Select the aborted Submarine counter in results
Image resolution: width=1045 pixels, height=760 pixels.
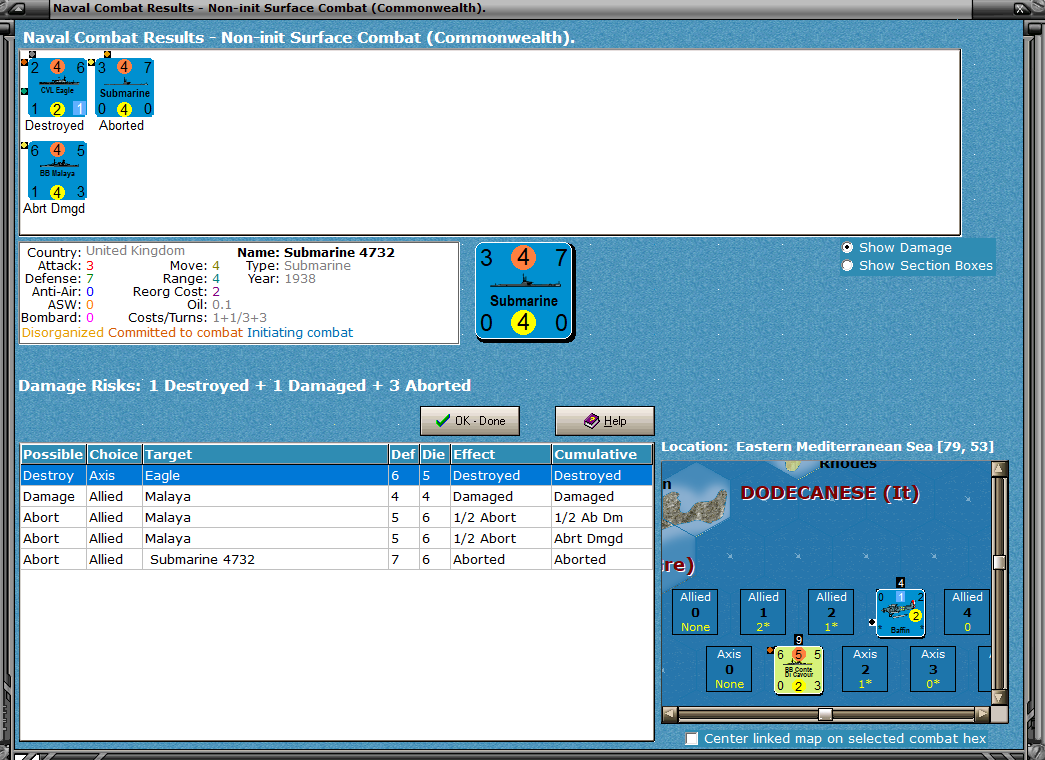tap(125, 87)
